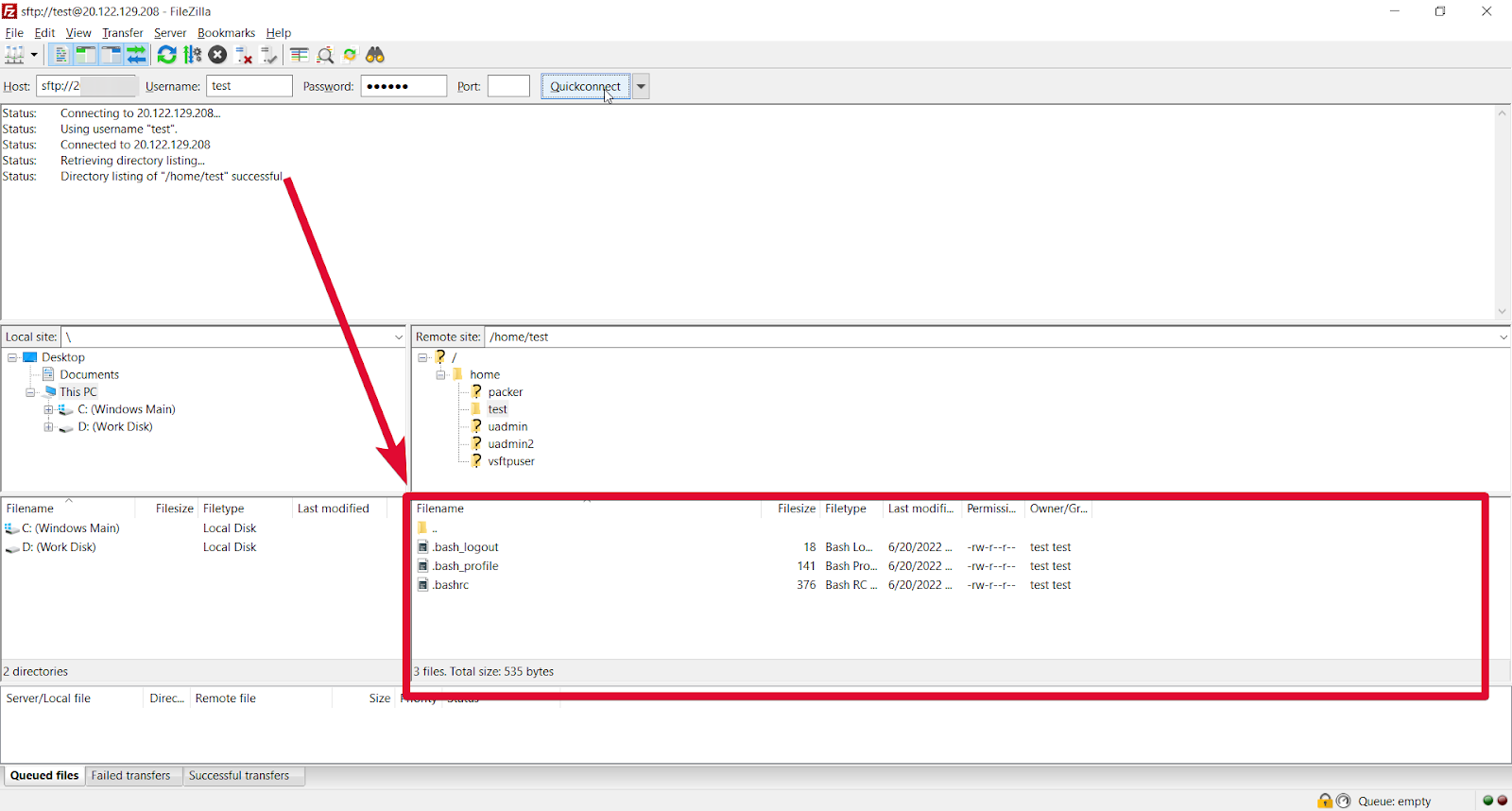Focus the Username field
This screenshot has width=1512, height=811.
tap(249, 86)
